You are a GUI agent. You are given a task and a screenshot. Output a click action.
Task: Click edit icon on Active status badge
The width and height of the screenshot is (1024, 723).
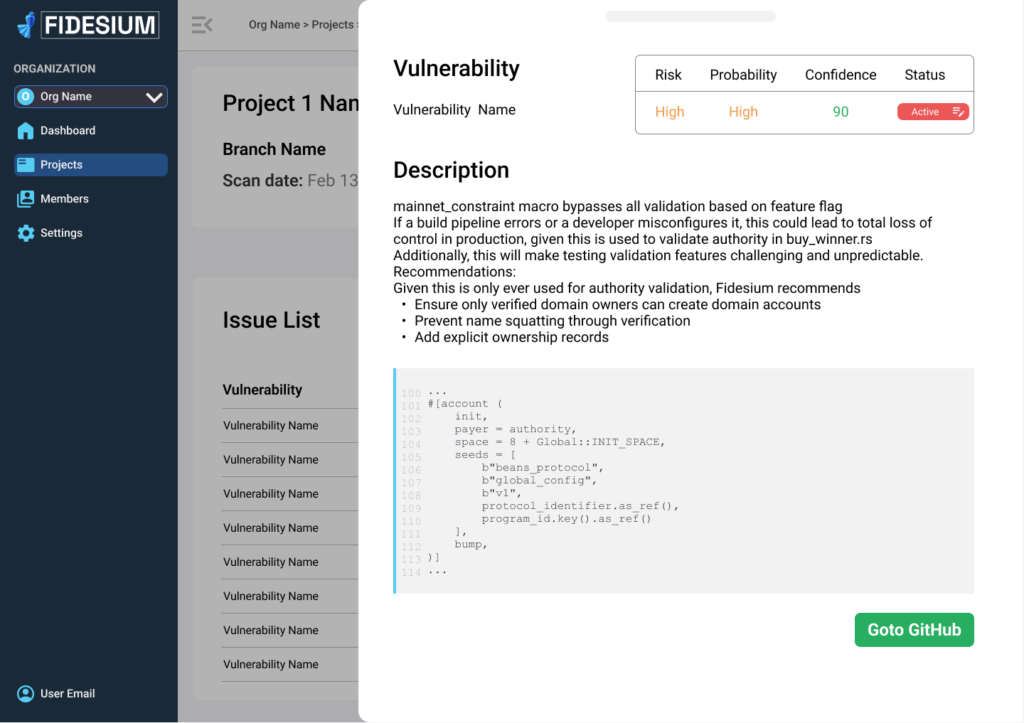coord(958,112)
